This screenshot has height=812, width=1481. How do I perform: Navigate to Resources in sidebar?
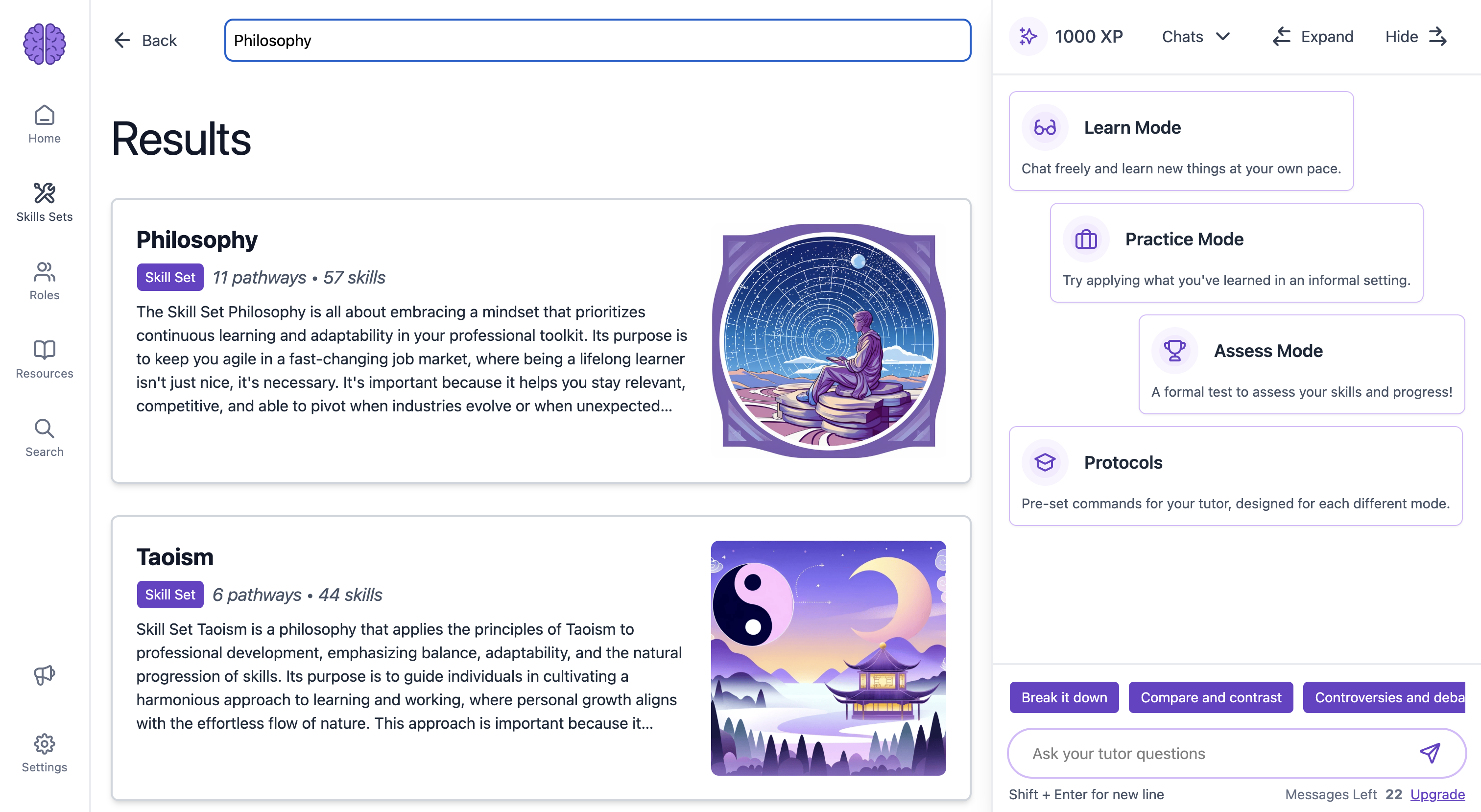[44, 359]
